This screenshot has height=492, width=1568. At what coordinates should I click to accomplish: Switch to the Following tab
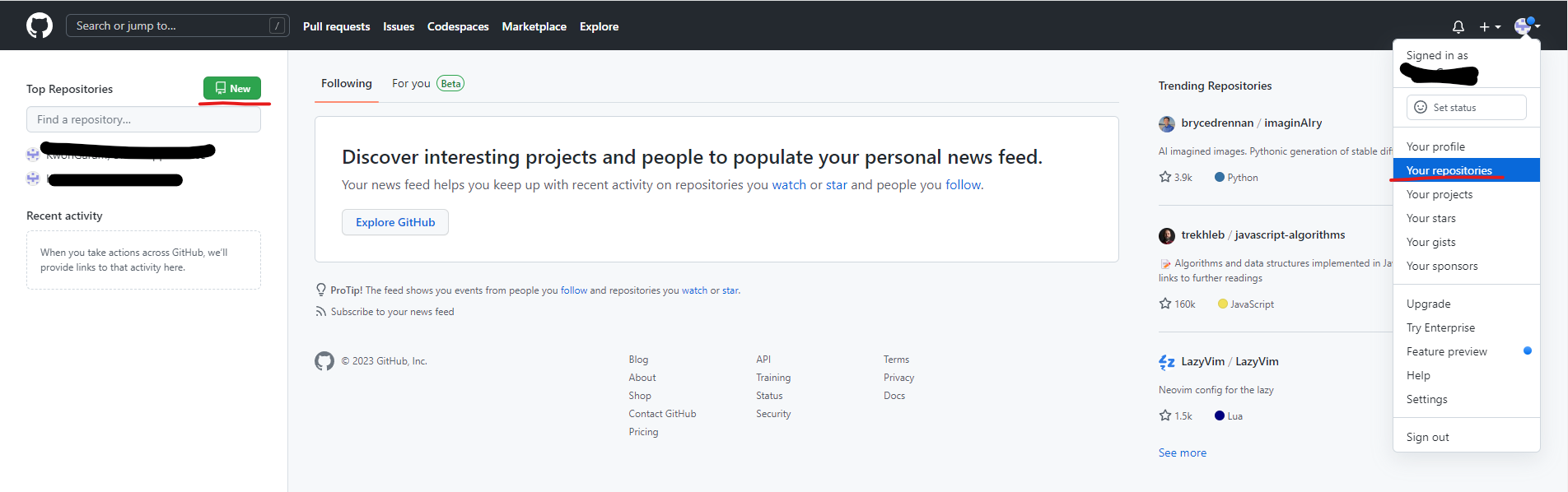click(347, 84)
